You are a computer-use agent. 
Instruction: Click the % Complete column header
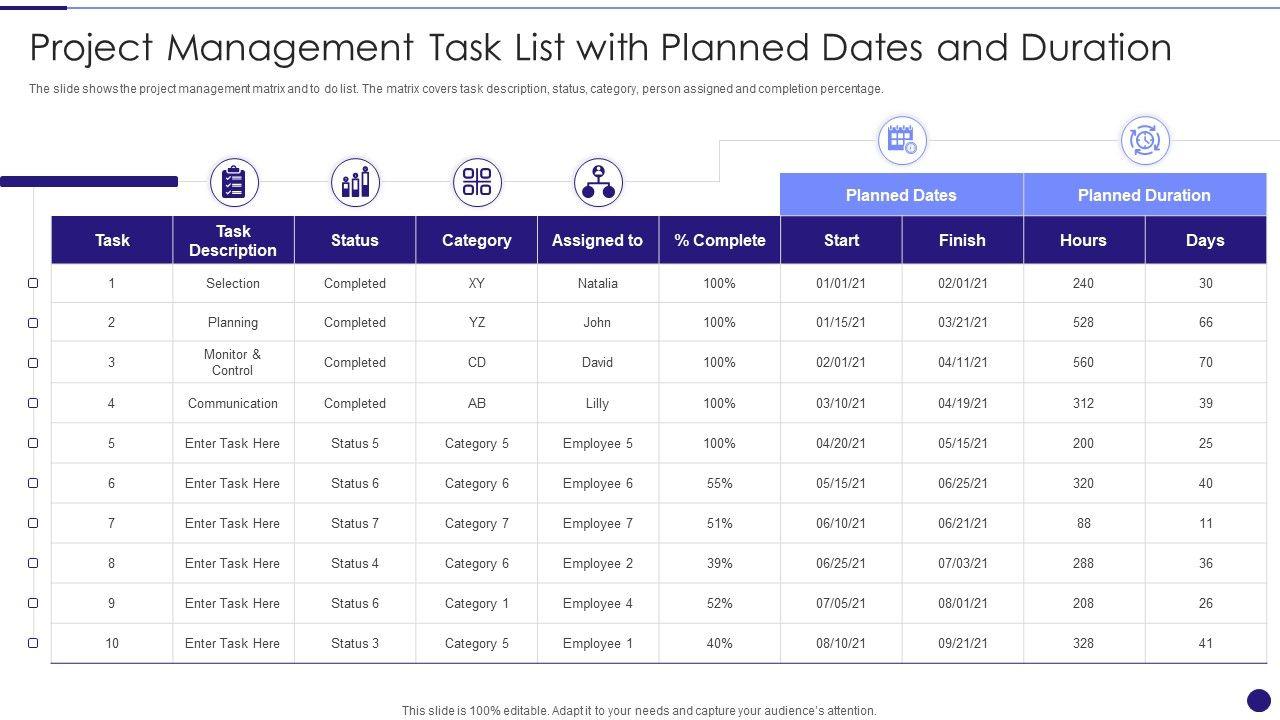[720, 240]
